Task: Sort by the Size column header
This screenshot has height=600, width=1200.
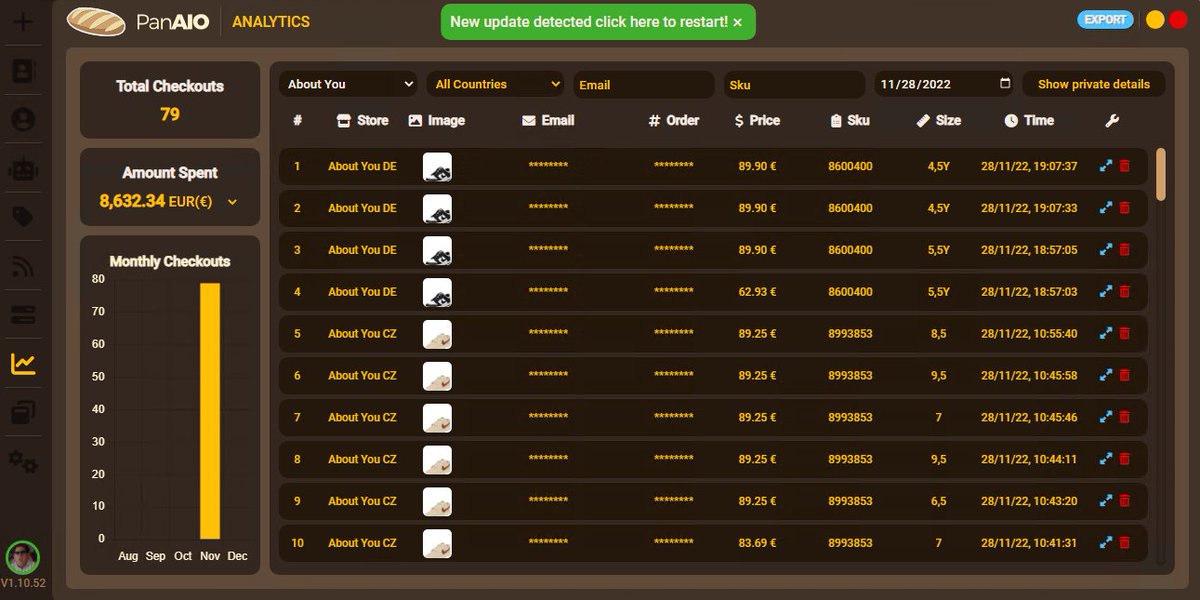Action: click(938, 120)
